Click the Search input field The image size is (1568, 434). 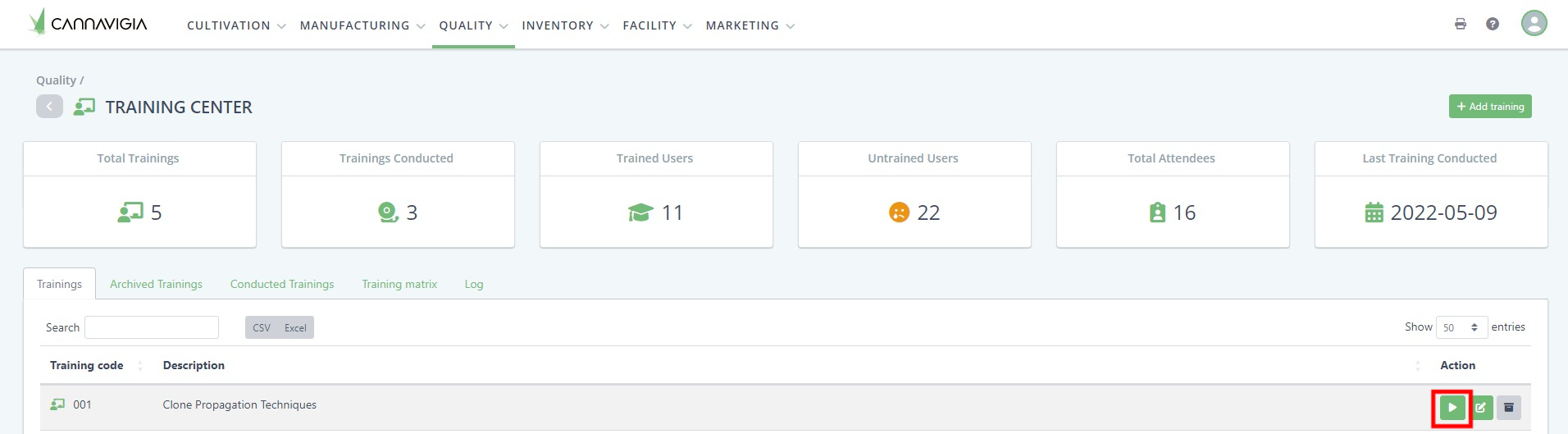[152, 327]
